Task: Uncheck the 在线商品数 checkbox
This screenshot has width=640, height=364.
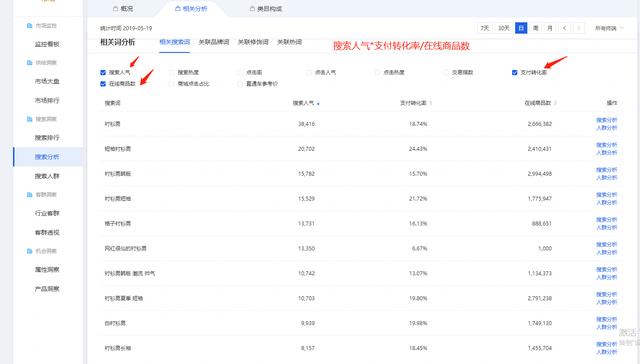Action: point(103,84)
